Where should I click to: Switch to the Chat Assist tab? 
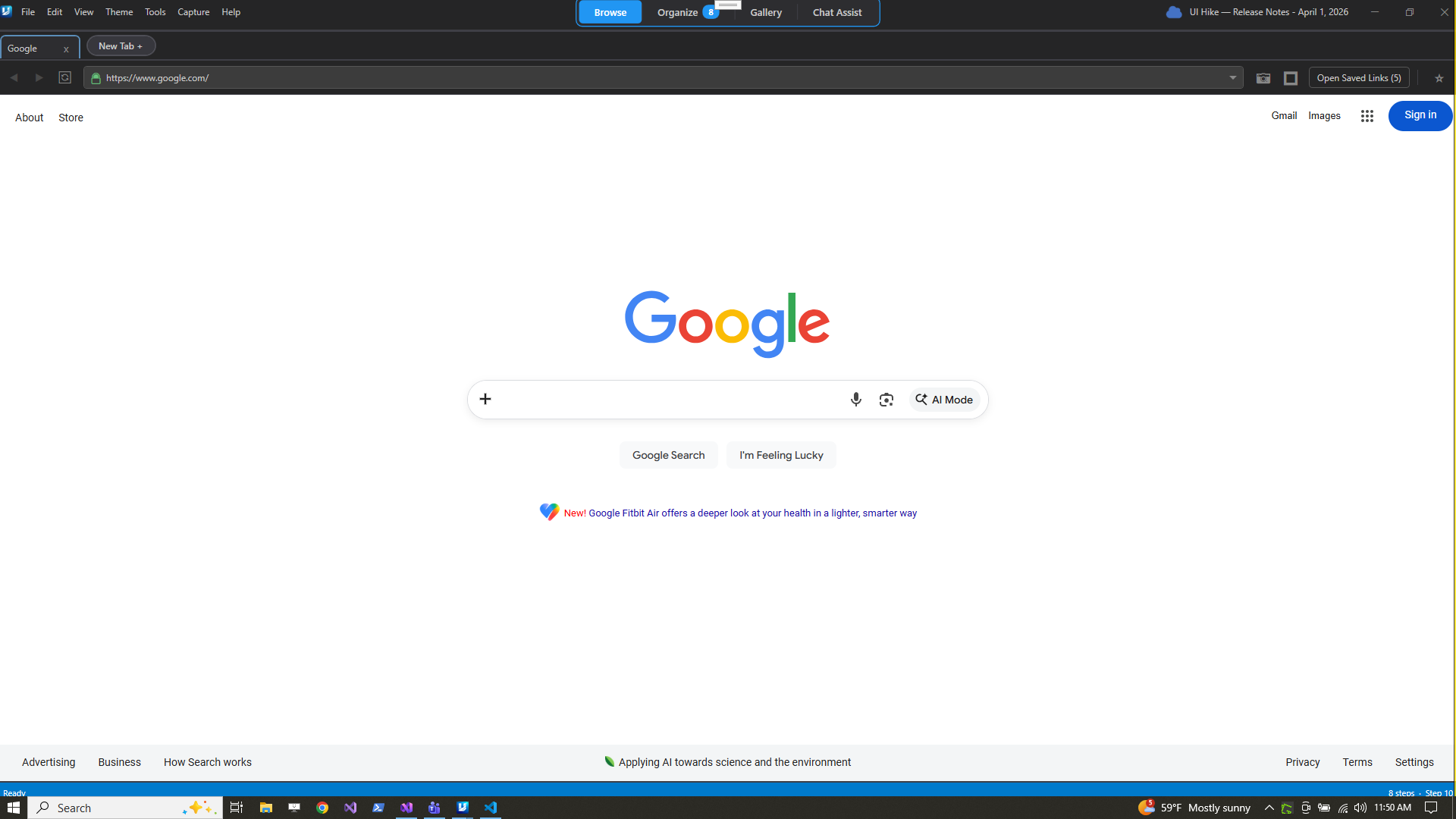coord(837,12)
